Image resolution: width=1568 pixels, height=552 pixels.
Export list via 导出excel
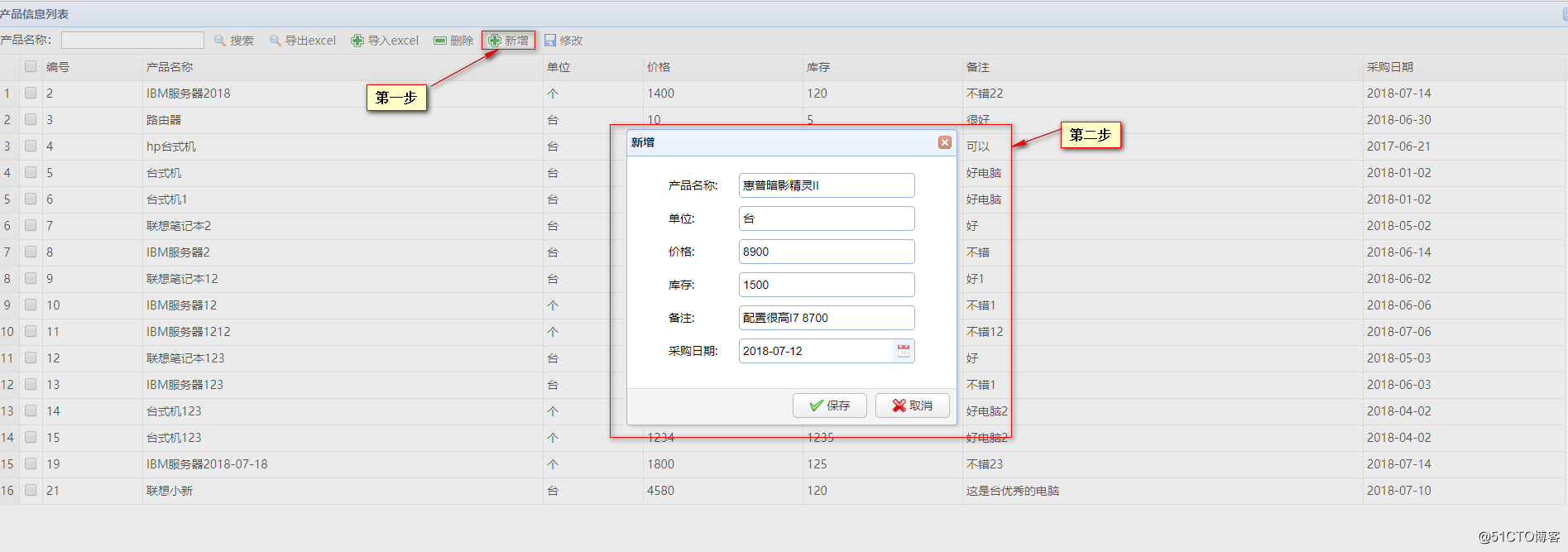[x=303, y=41]
